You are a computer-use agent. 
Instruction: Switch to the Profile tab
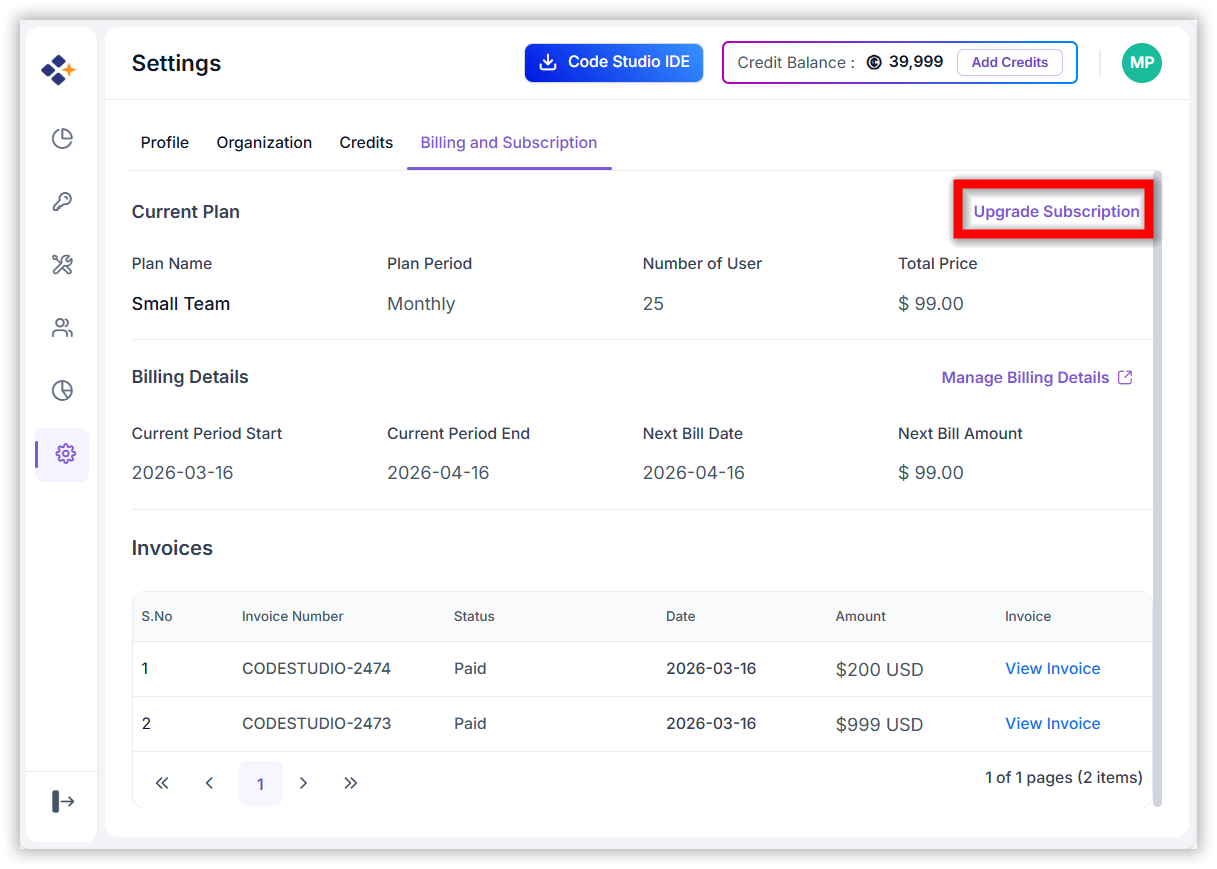point(165,143)
